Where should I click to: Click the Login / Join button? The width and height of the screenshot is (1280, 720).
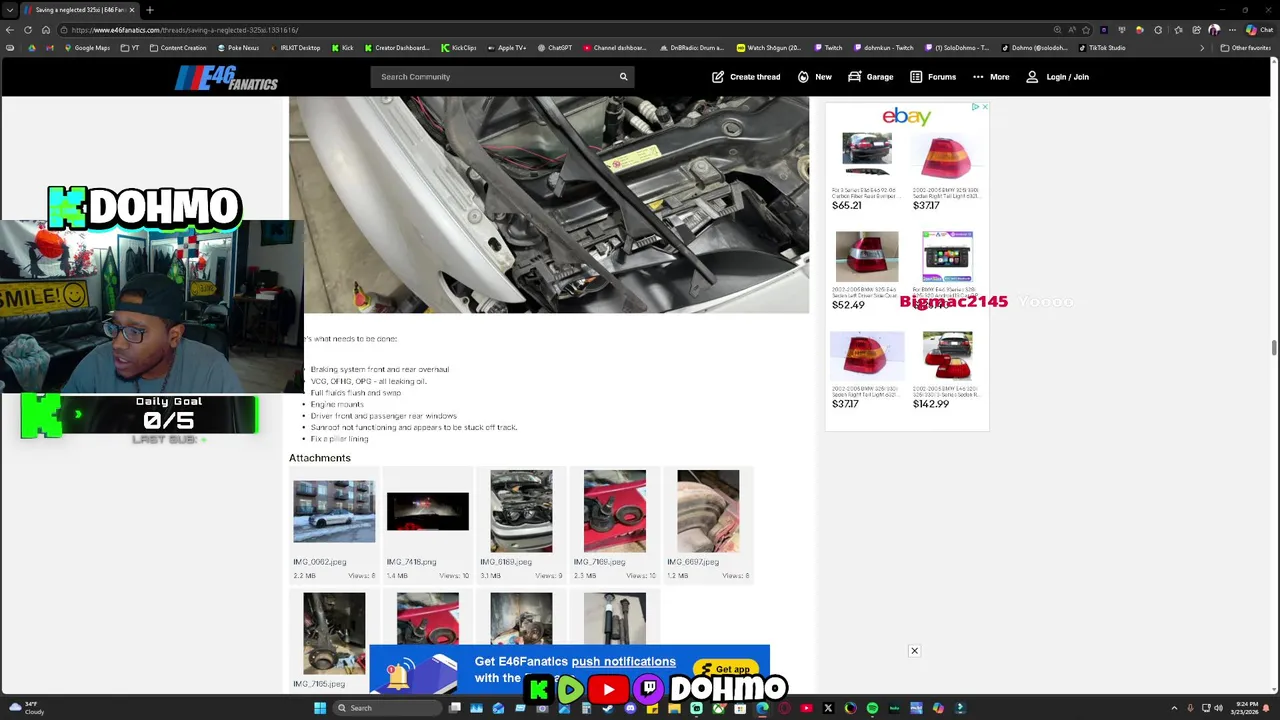1057,77
